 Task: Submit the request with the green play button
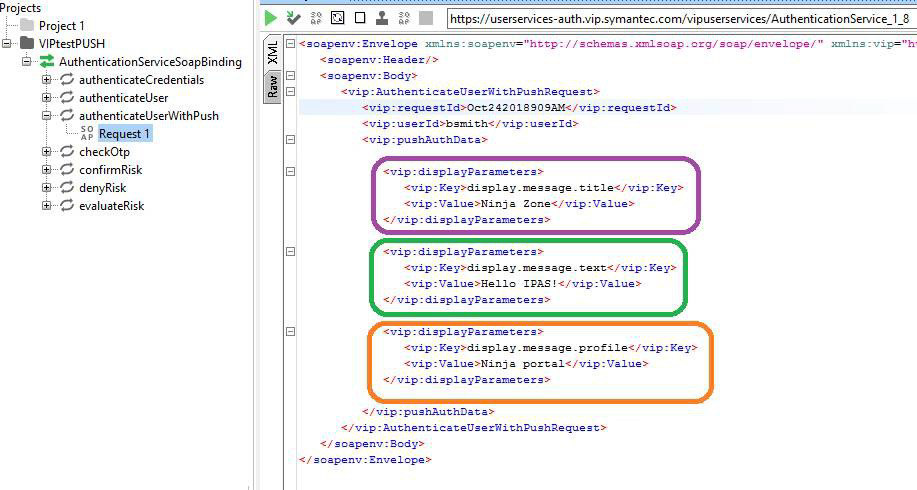tap(270, 18)
